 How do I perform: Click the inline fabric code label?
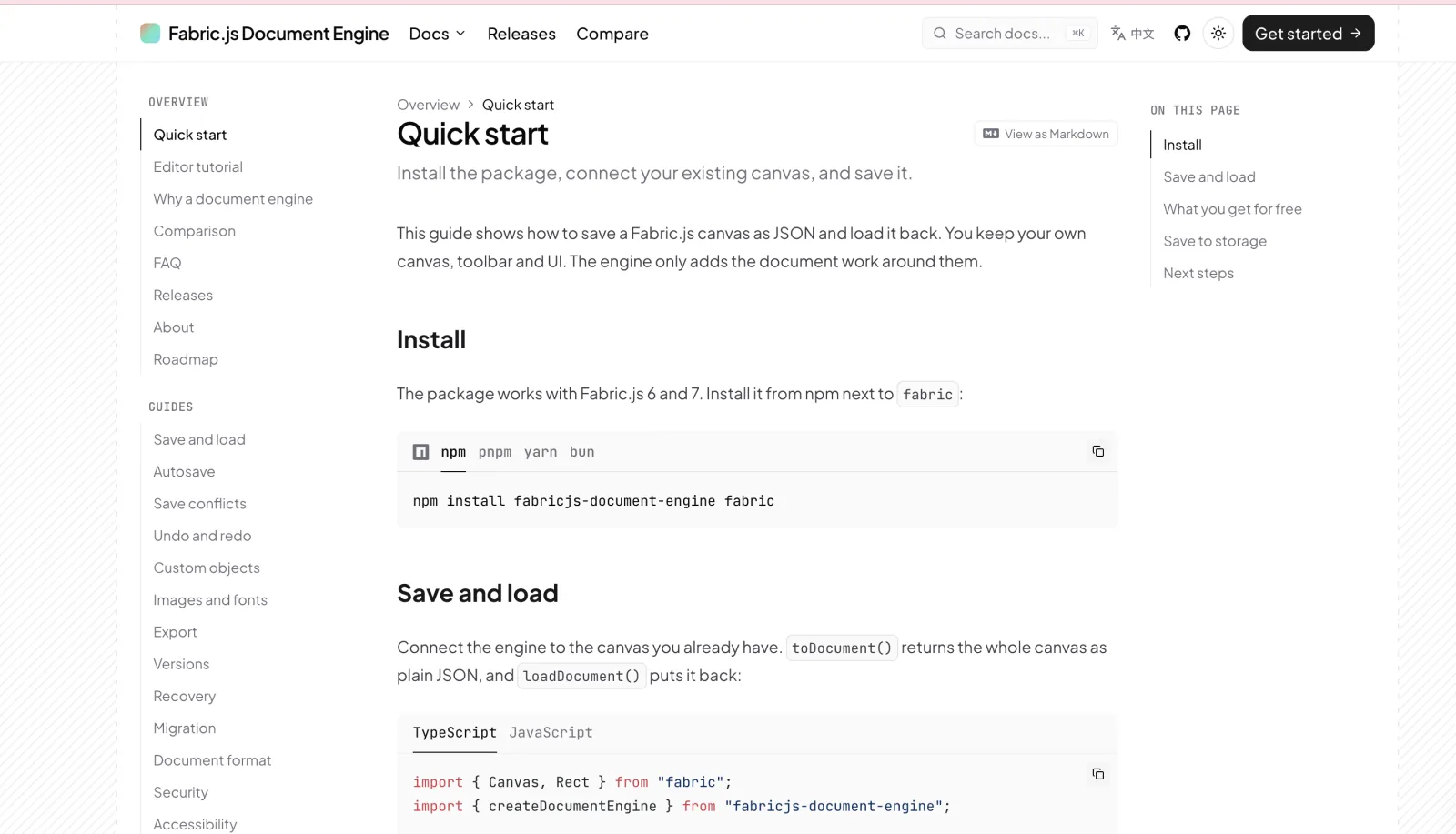[x=928, y=394]
